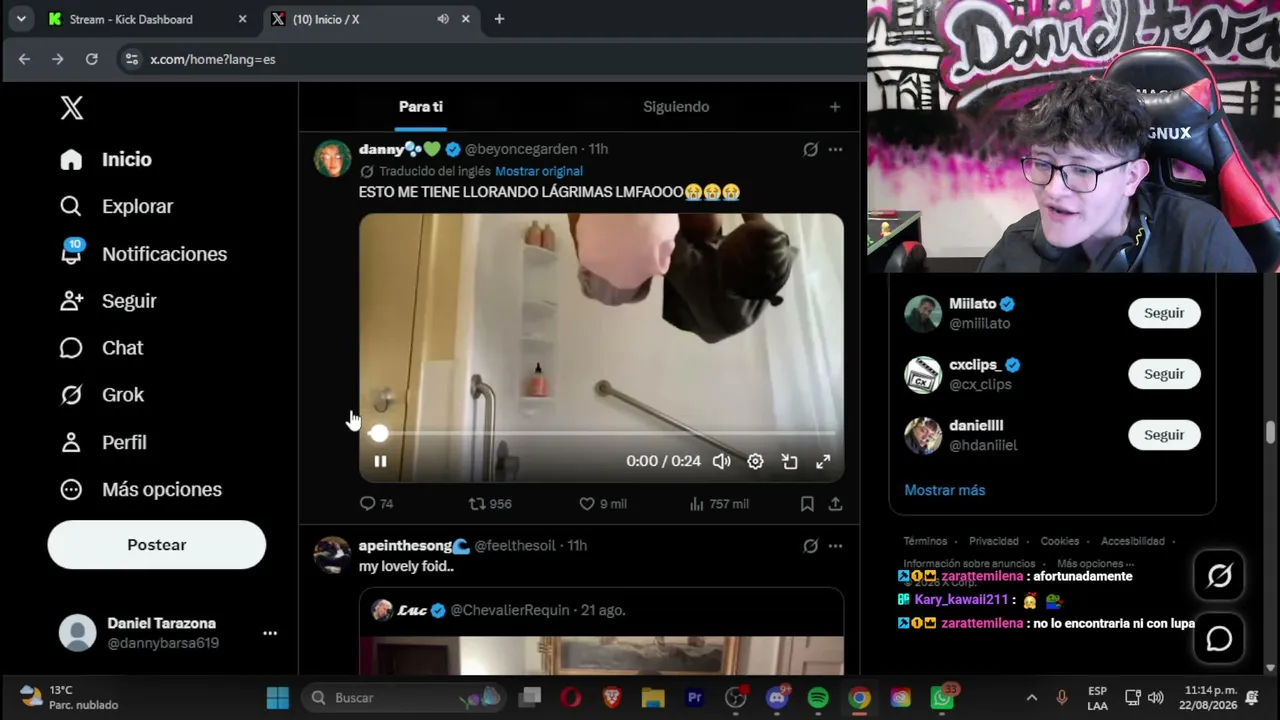Image resolution: width=1280 pixels, height=720 pixels.
Task: Open account menu dots beside Daniel Tarazona
Action: pyautogui.click(x=270, y=633)
